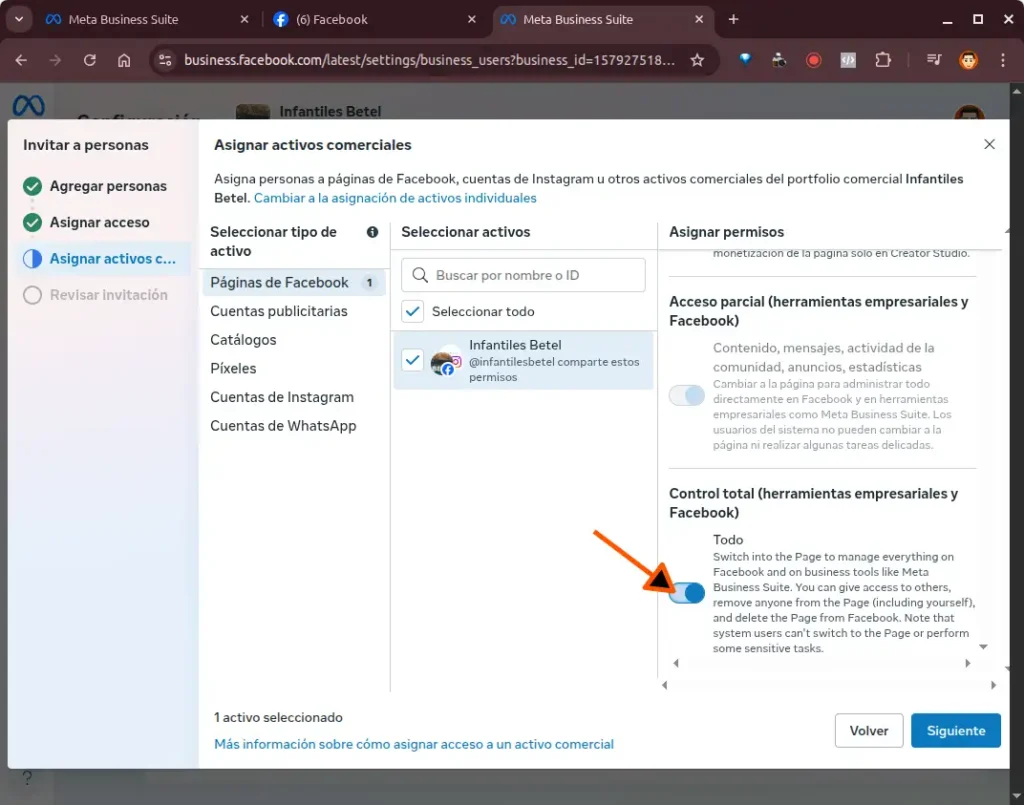Reload the page using the refresh icon
1024x805 pixels.
pyautogui.click(x=90, y=60)
